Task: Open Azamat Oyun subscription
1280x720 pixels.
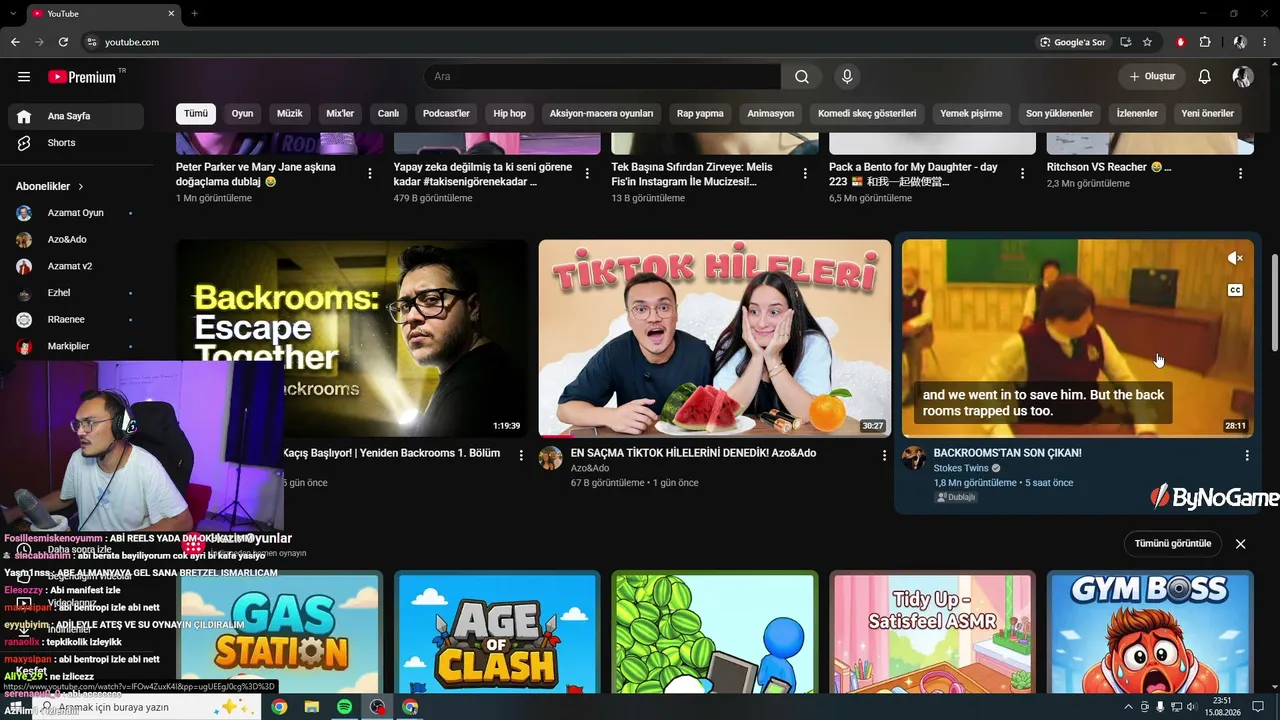Action: (x=76, y=213)
